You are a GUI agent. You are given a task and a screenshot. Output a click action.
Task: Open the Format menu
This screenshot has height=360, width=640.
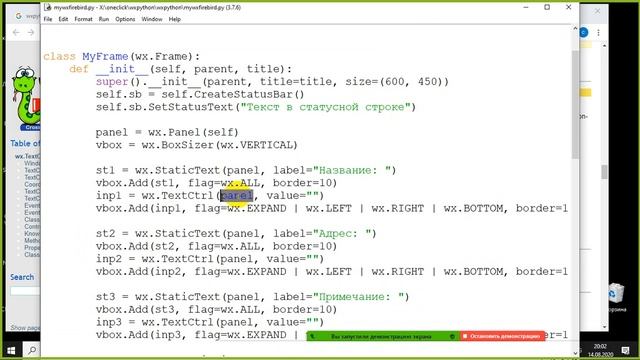pyautogui.click(x=83, y=19)
